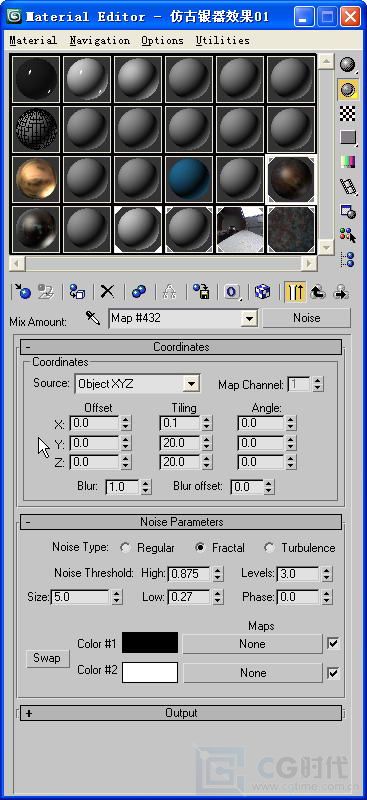Click sample slots scroll down arrow
367x800 pixels.
pos(326,247)
